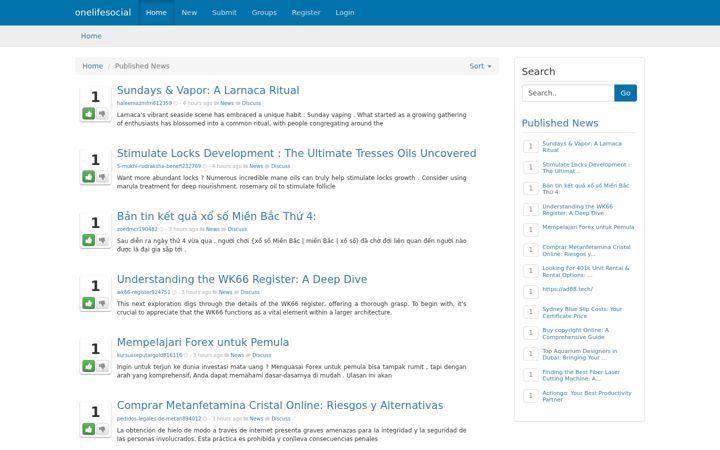Open the Sort dropdown
720x450 pixels.
pos(480,66)
